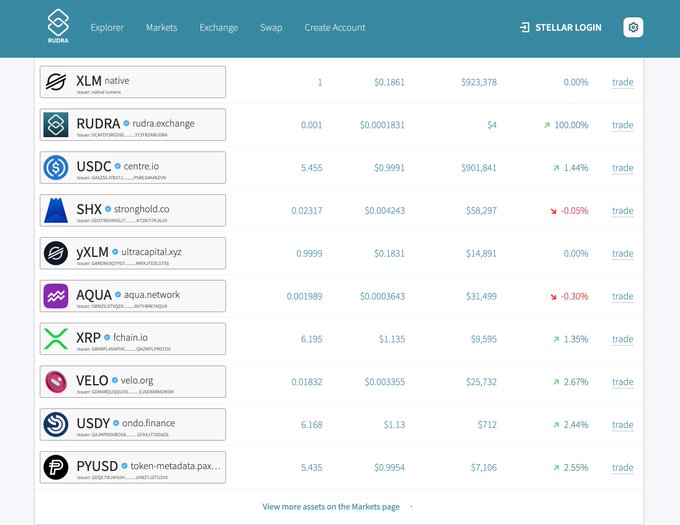The height and width of the screenshot is (525, 680).
Task: Click trade link for USDY
Action: [622, 425]
